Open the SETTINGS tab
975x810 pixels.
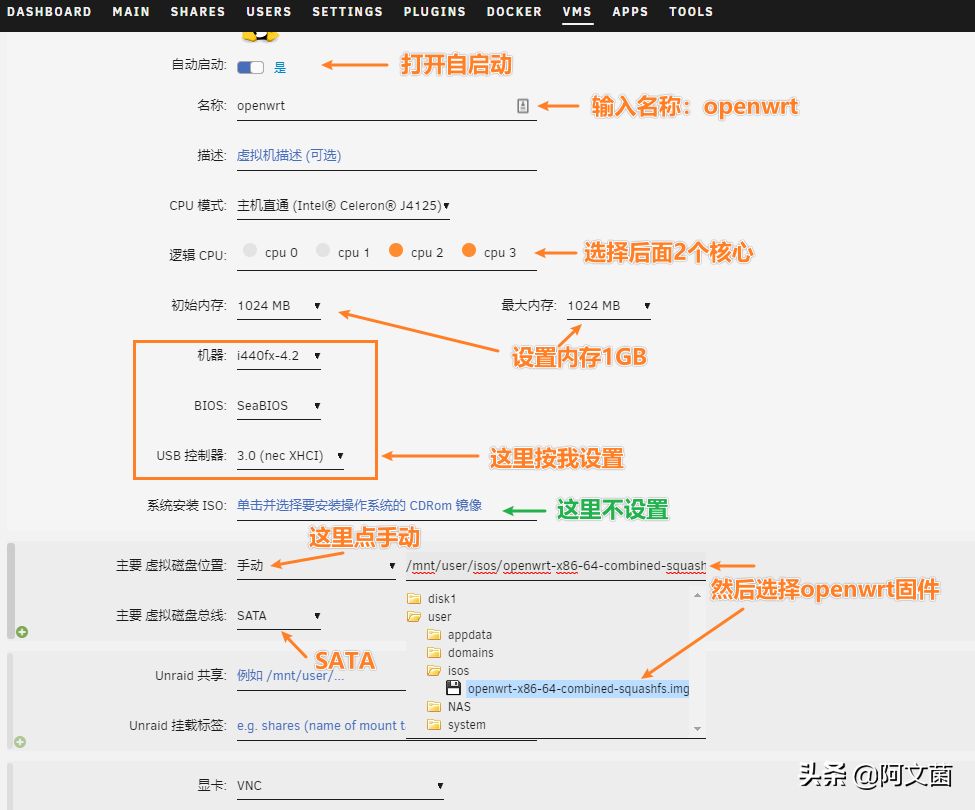click(x=347, y=12)
